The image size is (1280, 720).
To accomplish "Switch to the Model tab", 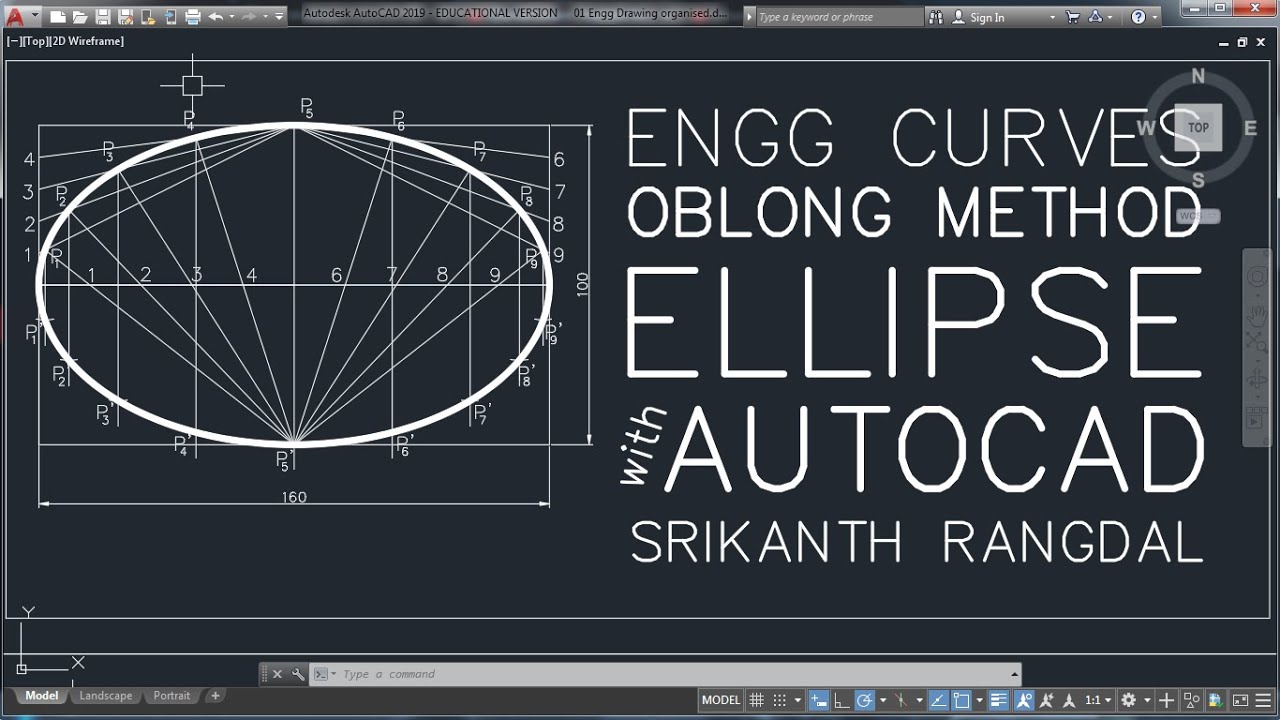I will [42, 696].
